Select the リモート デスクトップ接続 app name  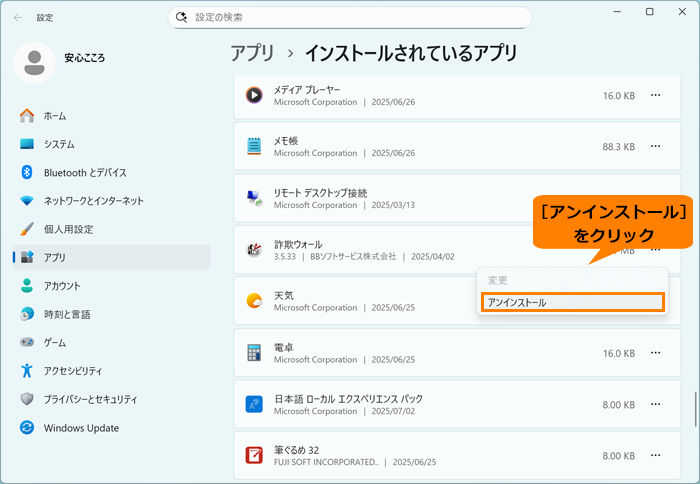pos(321,193)
